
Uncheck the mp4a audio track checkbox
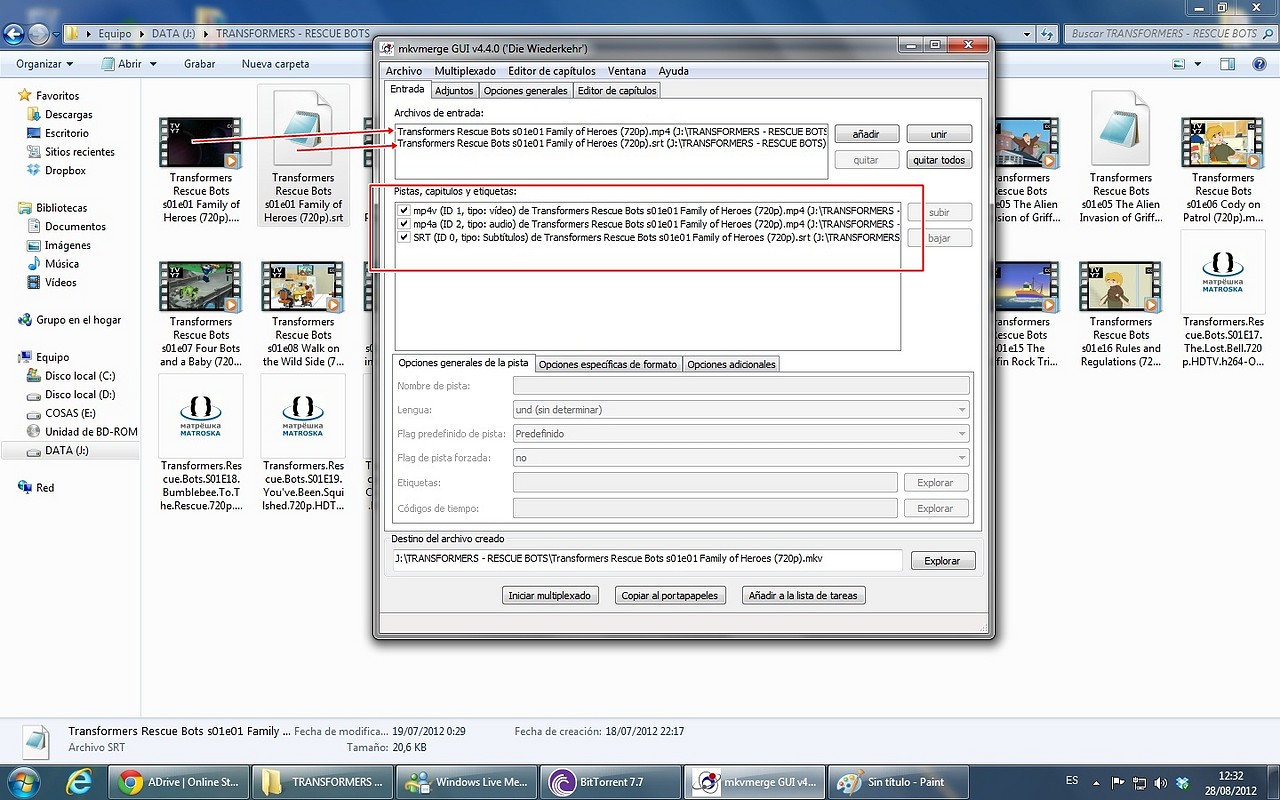(x=404, y=224)
